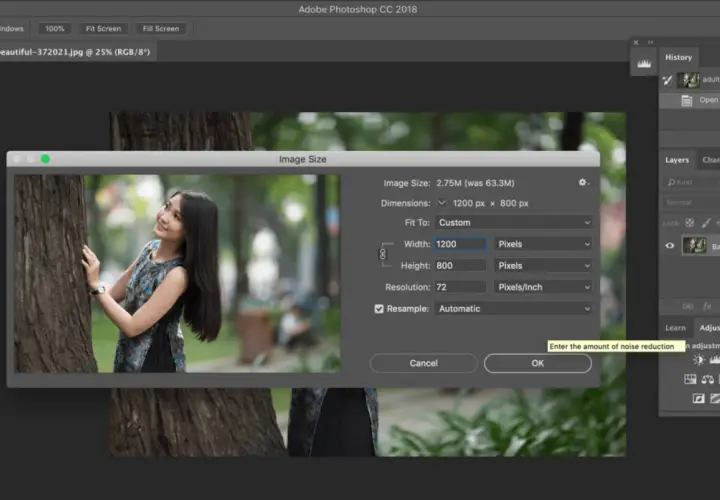
Task: Hide the Background layer with eye icon
Action: coord(670,246)
